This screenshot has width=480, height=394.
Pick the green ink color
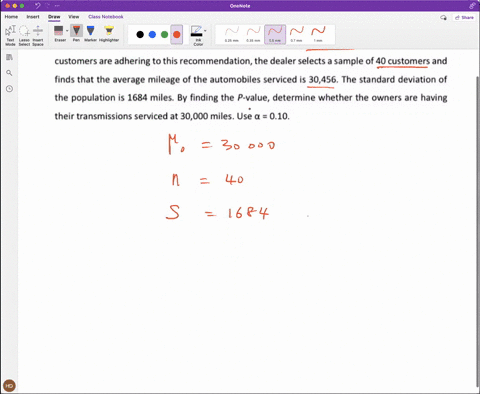click(x=164, y=34)
